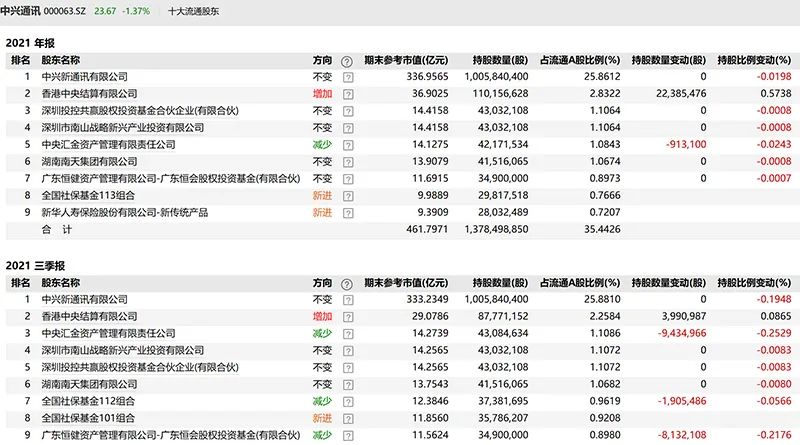The image size is (800, 445).
Task: Click question icon in 2021 年报 row 2 香港中央结算有限公司
Action: (x=348, y=94)
